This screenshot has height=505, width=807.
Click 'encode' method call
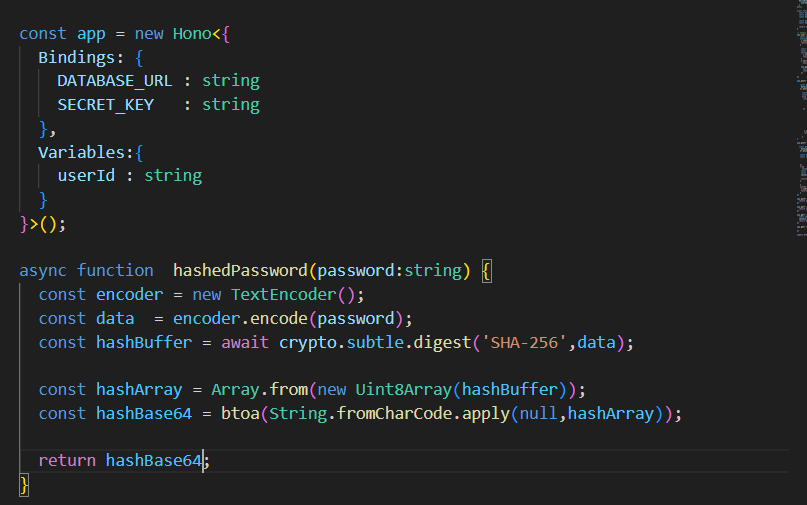tap(279, 319)
